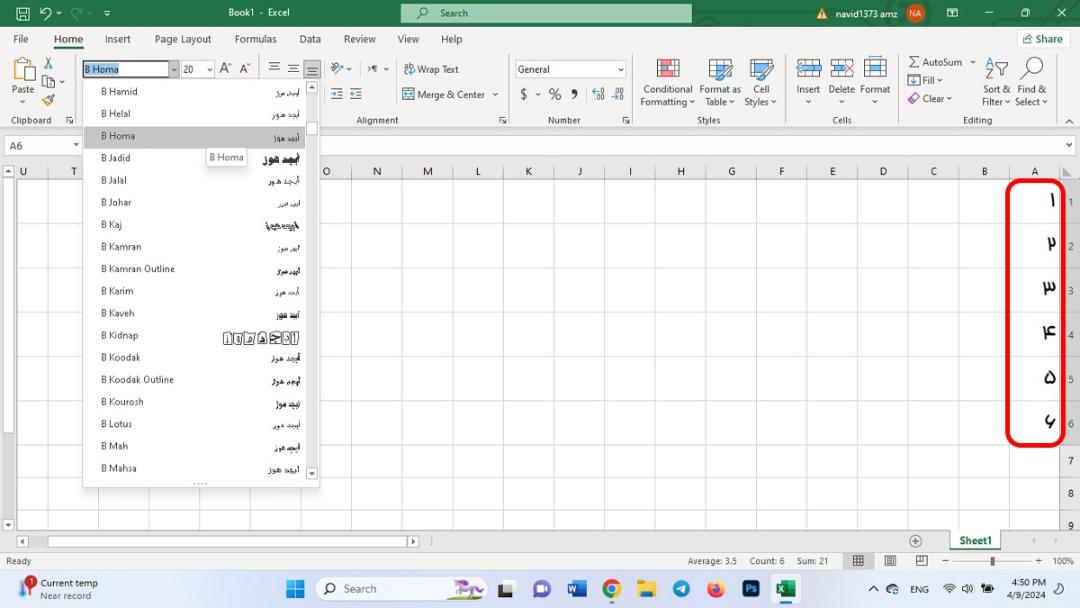Apply Percent Style format
This screenshot has height=608, width=1080.
coord(554,94)
